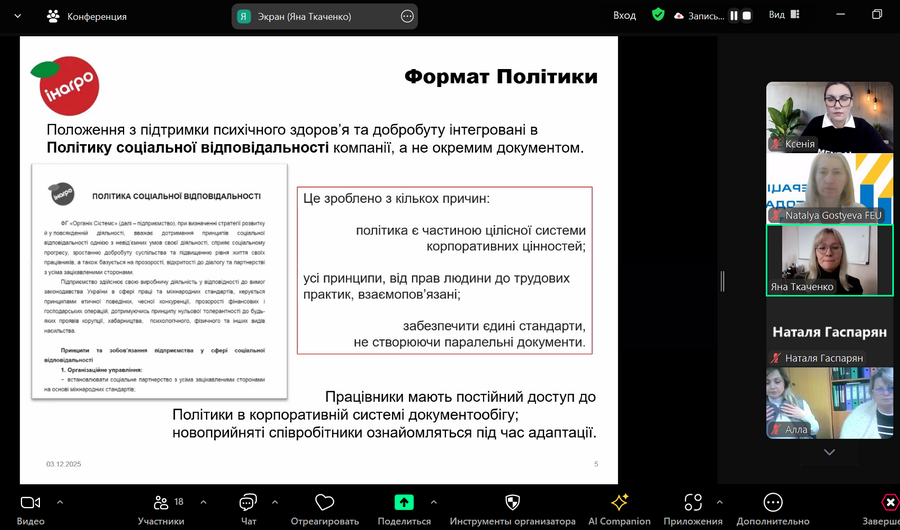Open the Чат panel
This screenshot has height=530, width=900.
click(248, 510)
